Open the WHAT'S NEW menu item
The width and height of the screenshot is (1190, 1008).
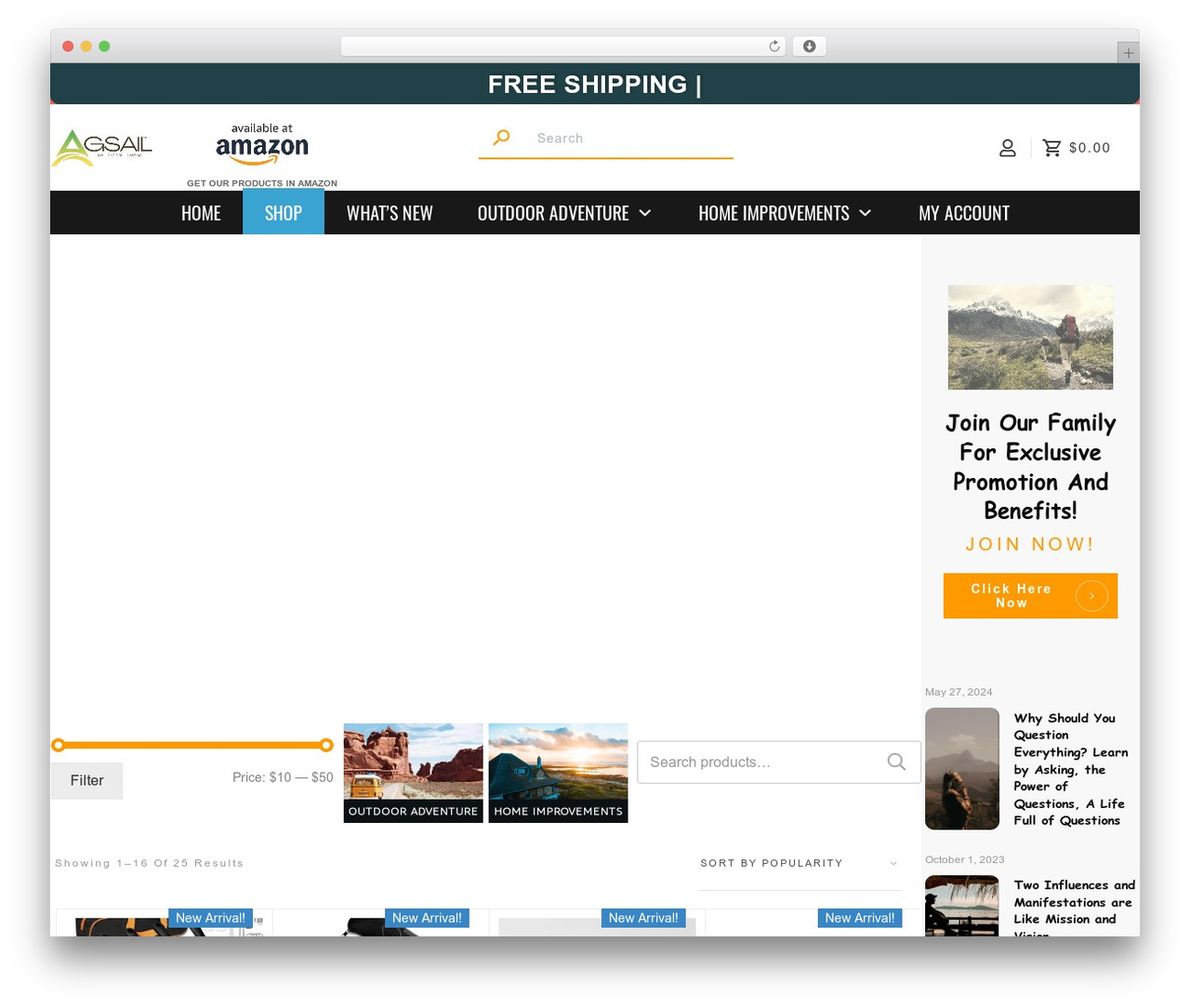pyautogui.click(x=390, y=213)
